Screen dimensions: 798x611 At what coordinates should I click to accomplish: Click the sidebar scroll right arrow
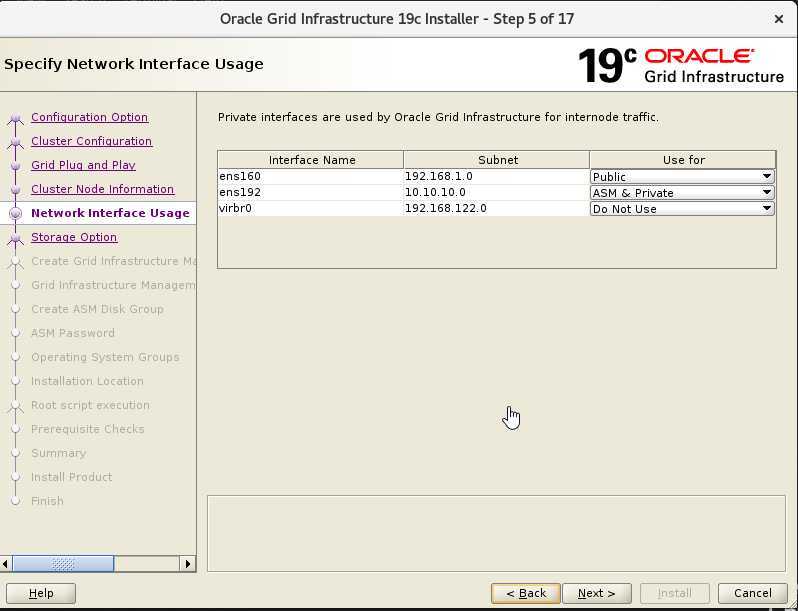tap(188, 564)
